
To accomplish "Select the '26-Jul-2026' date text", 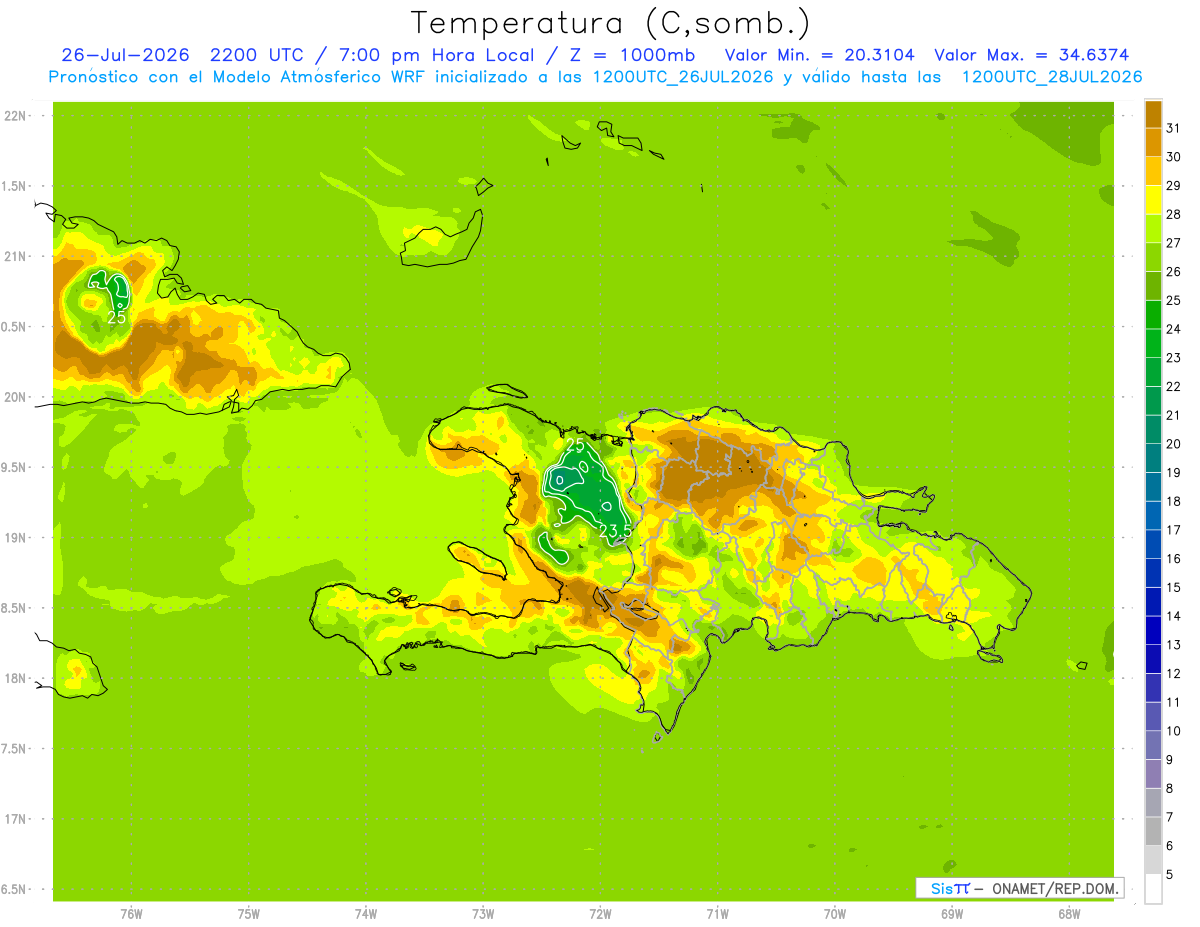I will click(x=126, y=55).
